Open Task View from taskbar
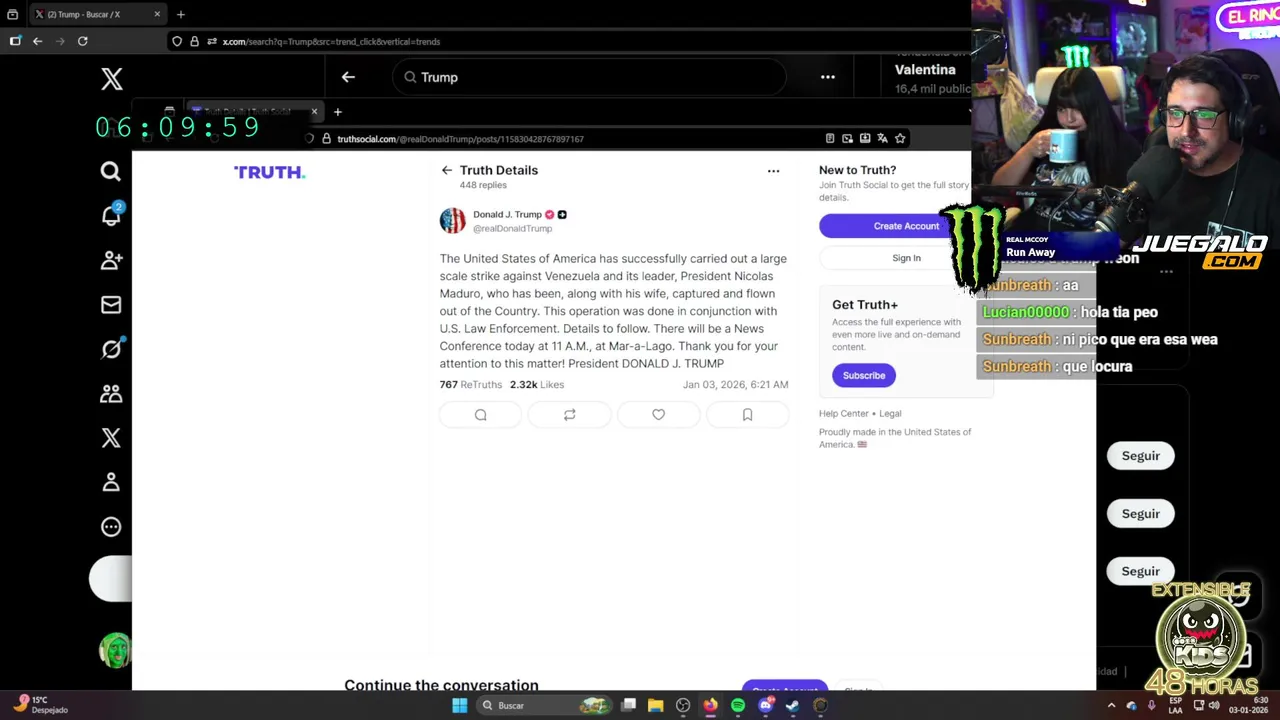This screenshot has height=720, width=1280. coord(629,706)
